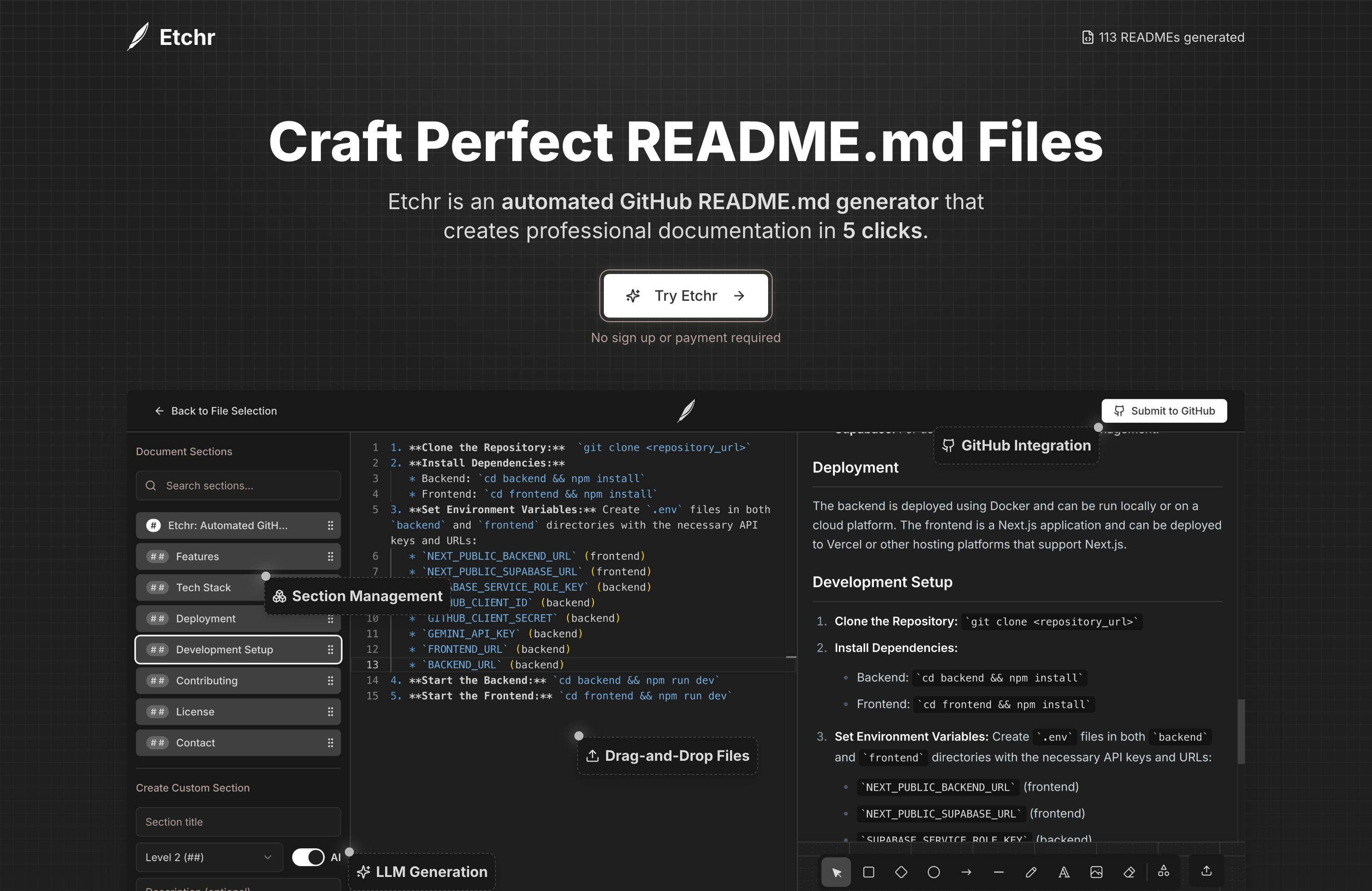Click "113 READMEs generated" text
This screenshot has height=891, width=1372.
[x=1171, y=38]
